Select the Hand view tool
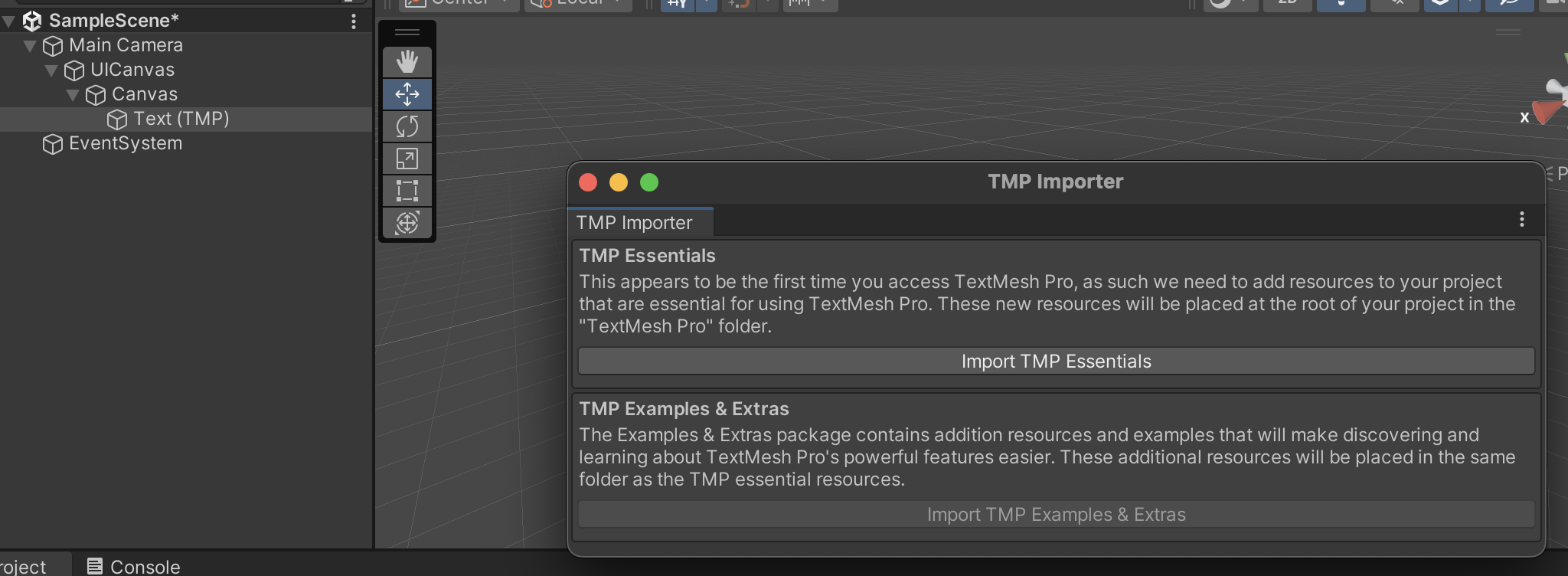The image size is (1568, 576). click(407, 62)
